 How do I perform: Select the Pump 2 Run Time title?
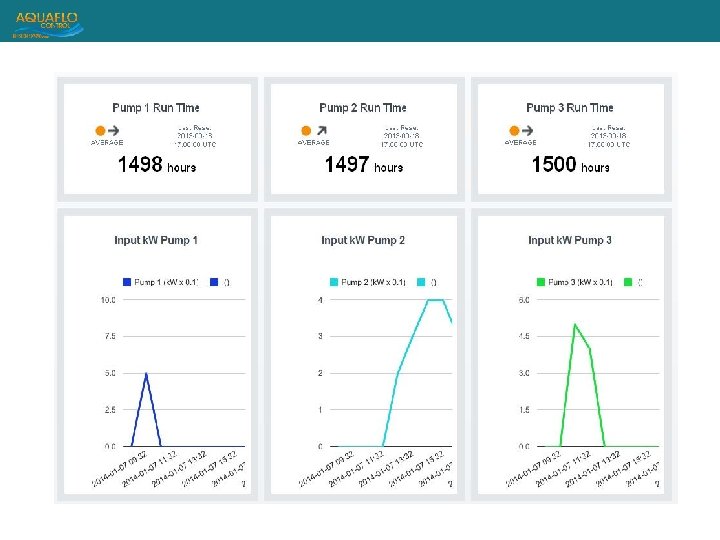(x=363, y=108)
